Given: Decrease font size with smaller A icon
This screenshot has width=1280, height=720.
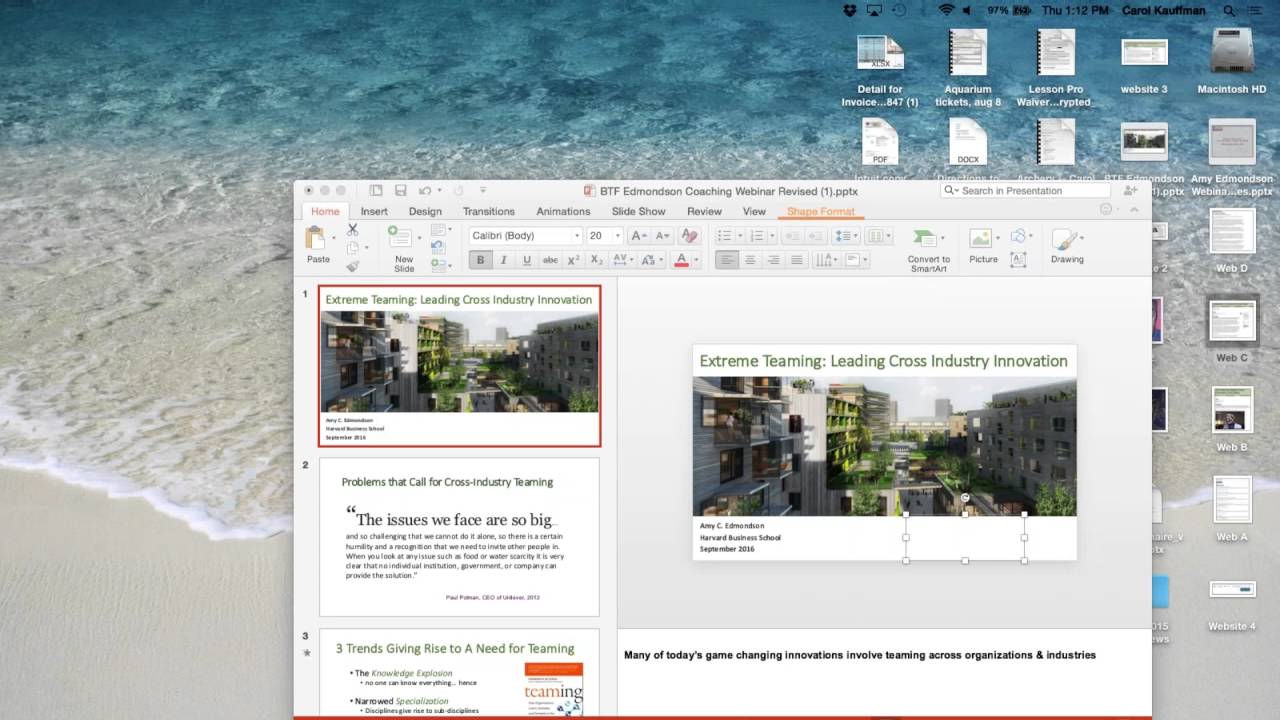Looking at the screenshot, I should 662,236.
